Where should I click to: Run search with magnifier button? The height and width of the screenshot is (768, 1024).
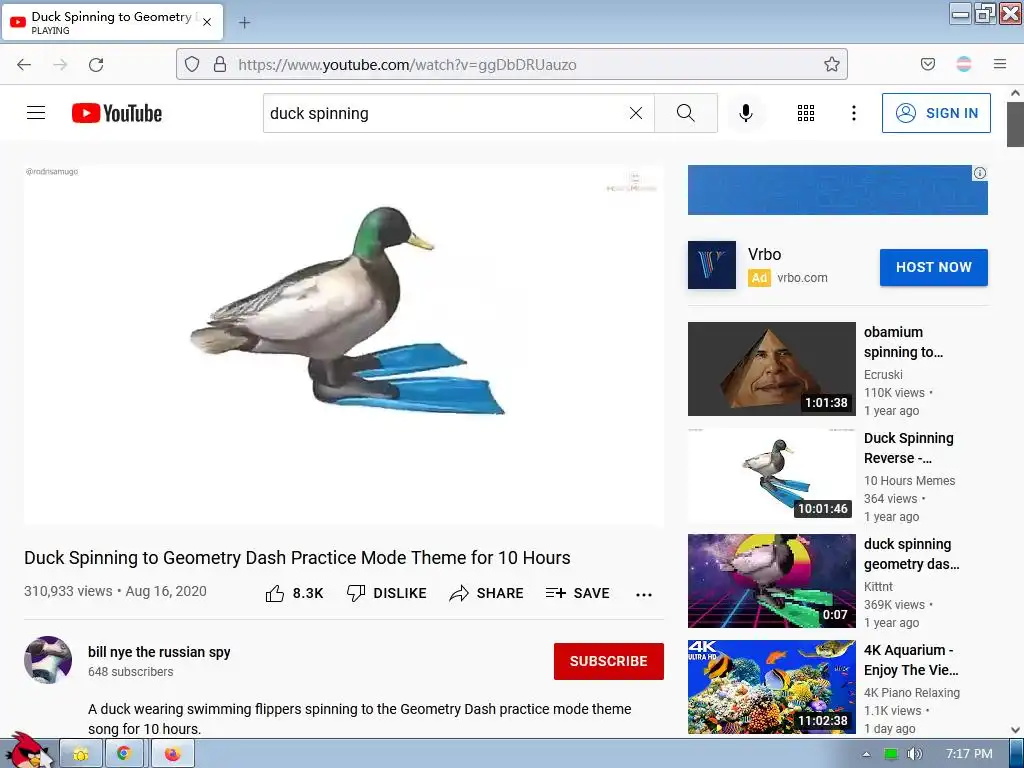click(x=686, y=113)
